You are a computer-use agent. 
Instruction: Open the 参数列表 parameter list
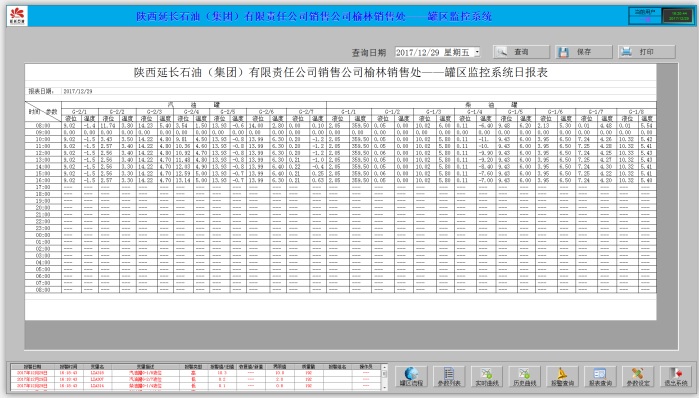point(448,377)
